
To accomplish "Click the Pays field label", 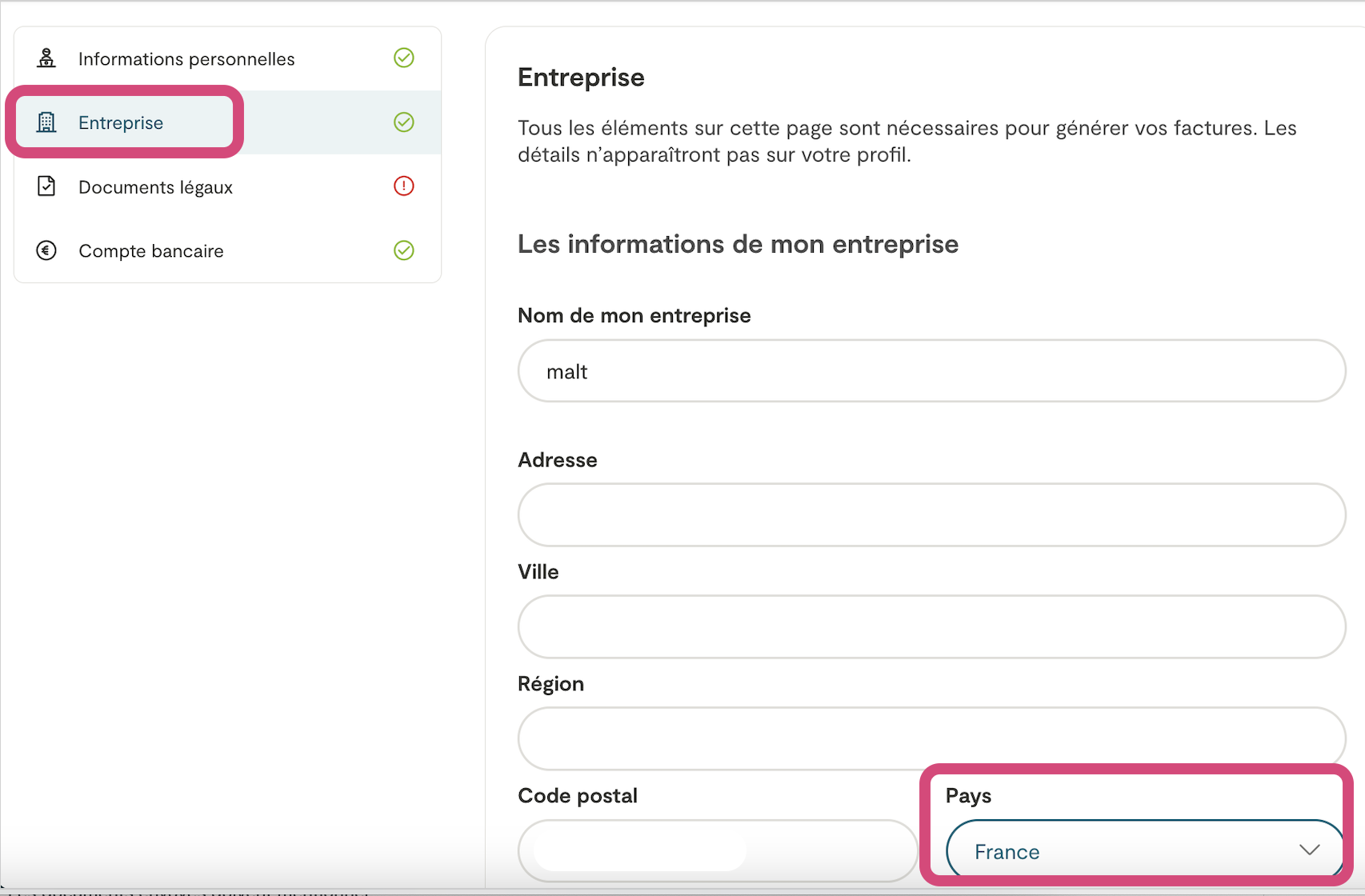I will click(968, 796).
